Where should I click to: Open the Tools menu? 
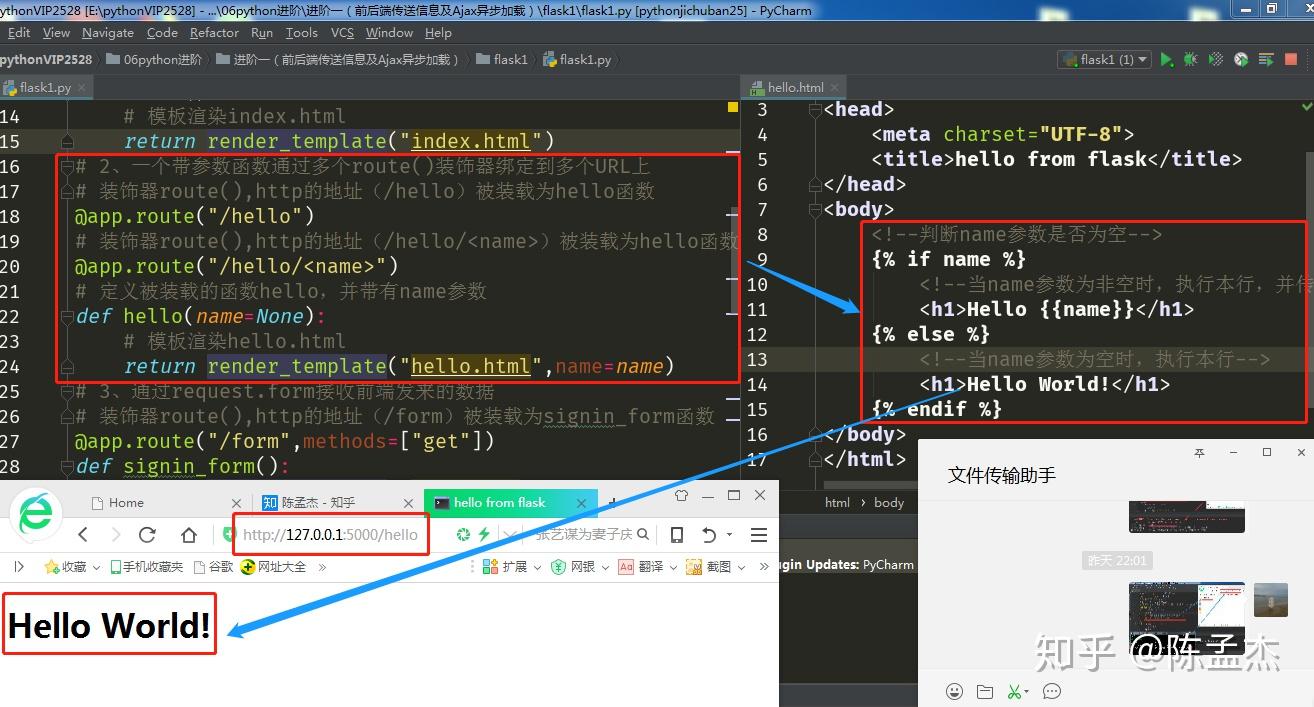click(302, 33)
